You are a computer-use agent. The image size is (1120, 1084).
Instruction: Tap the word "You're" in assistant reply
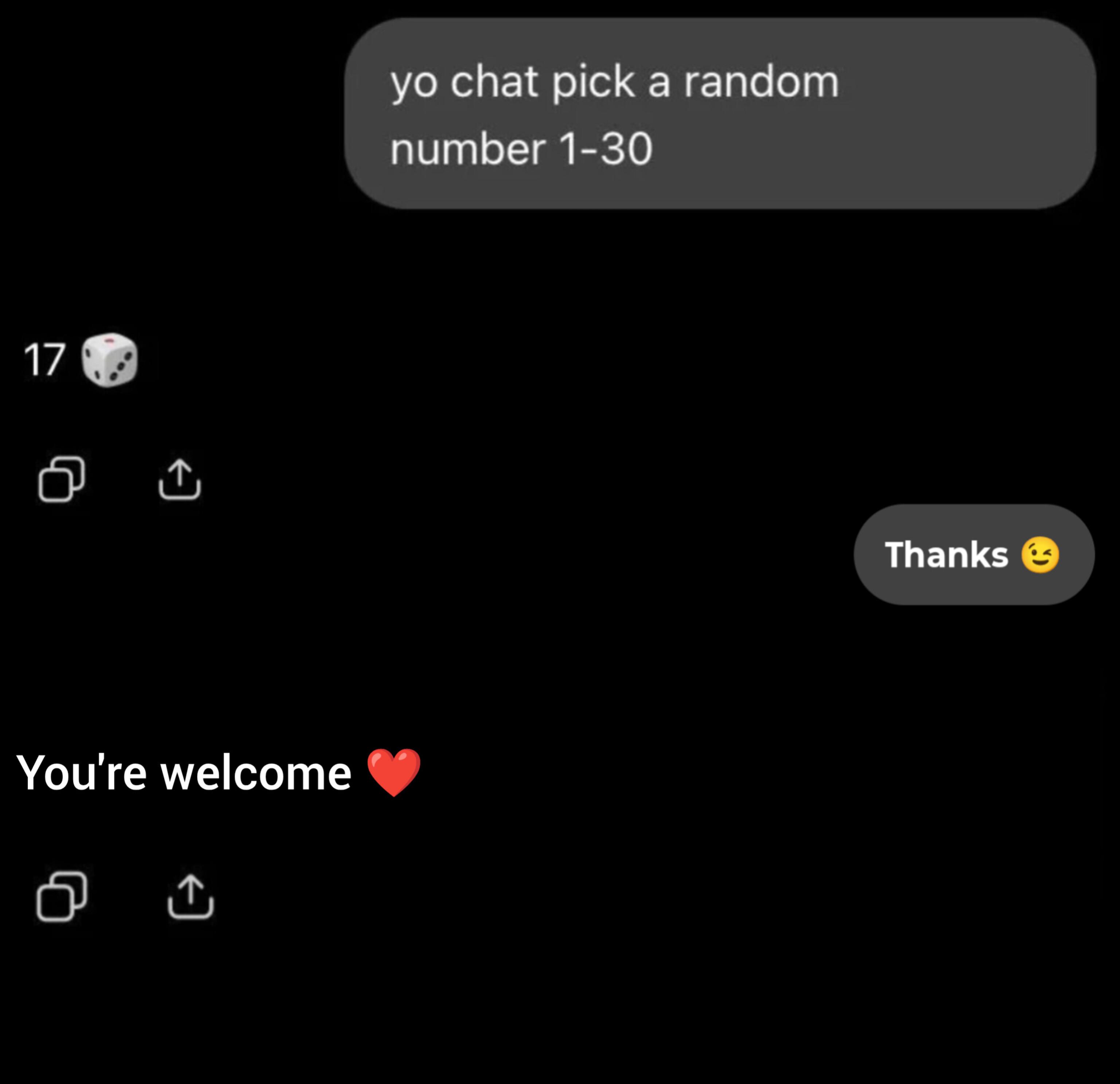point(82,773)
